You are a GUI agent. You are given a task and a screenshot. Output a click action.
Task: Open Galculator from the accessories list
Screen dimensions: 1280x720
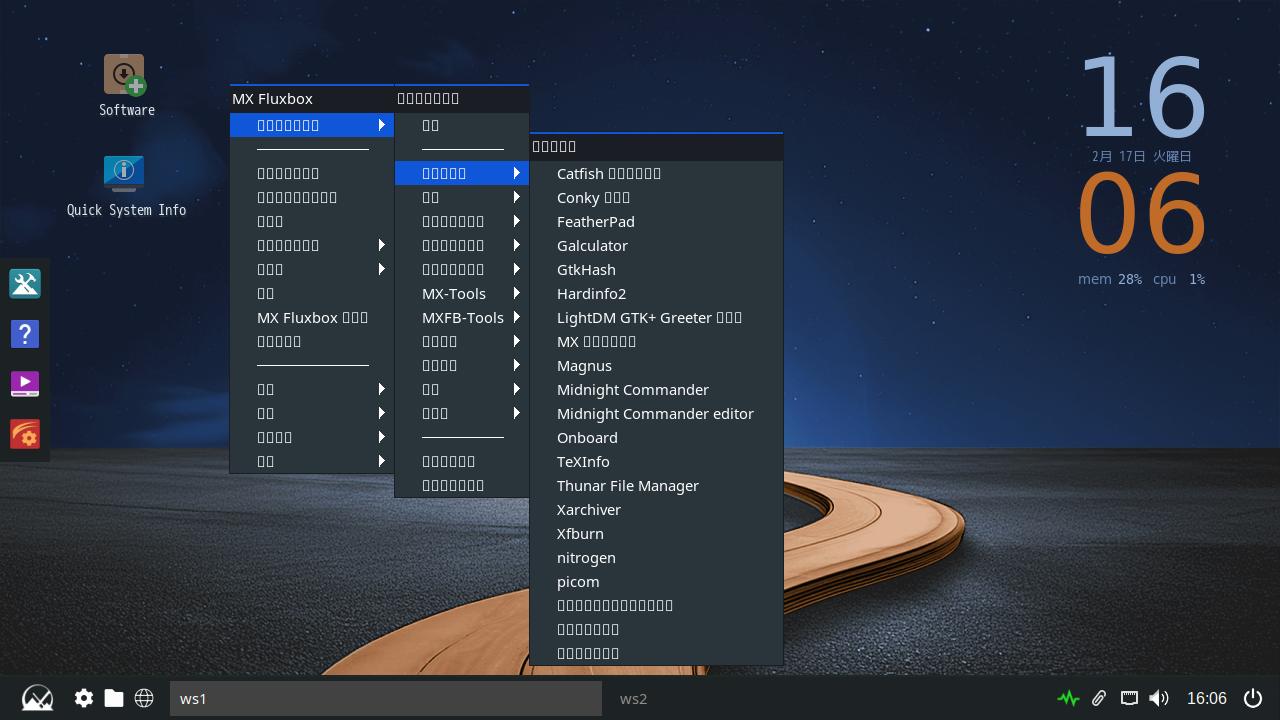point(592,245)
